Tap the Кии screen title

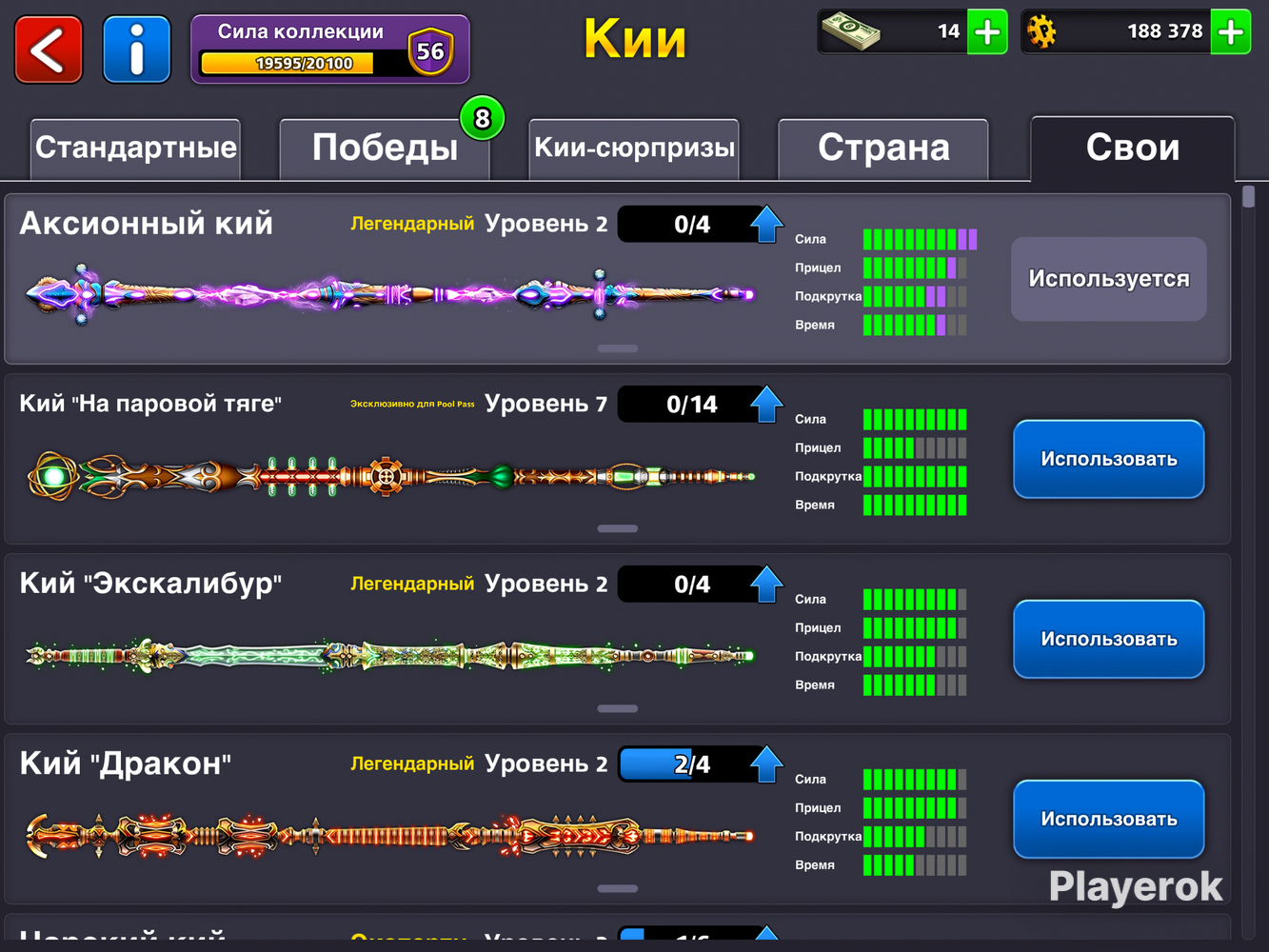click(635, 40)
